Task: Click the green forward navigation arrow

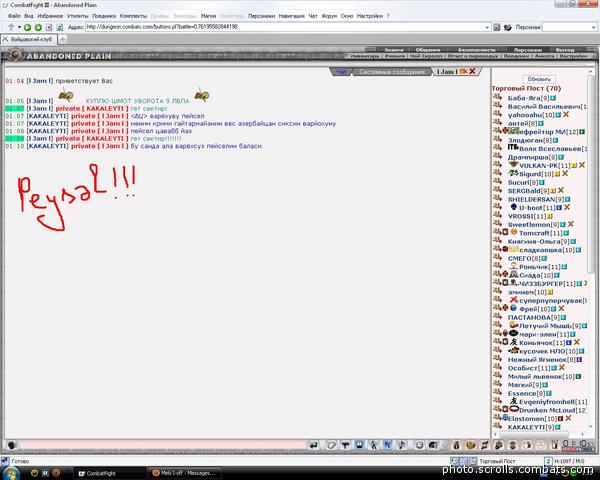Action: 38,27
